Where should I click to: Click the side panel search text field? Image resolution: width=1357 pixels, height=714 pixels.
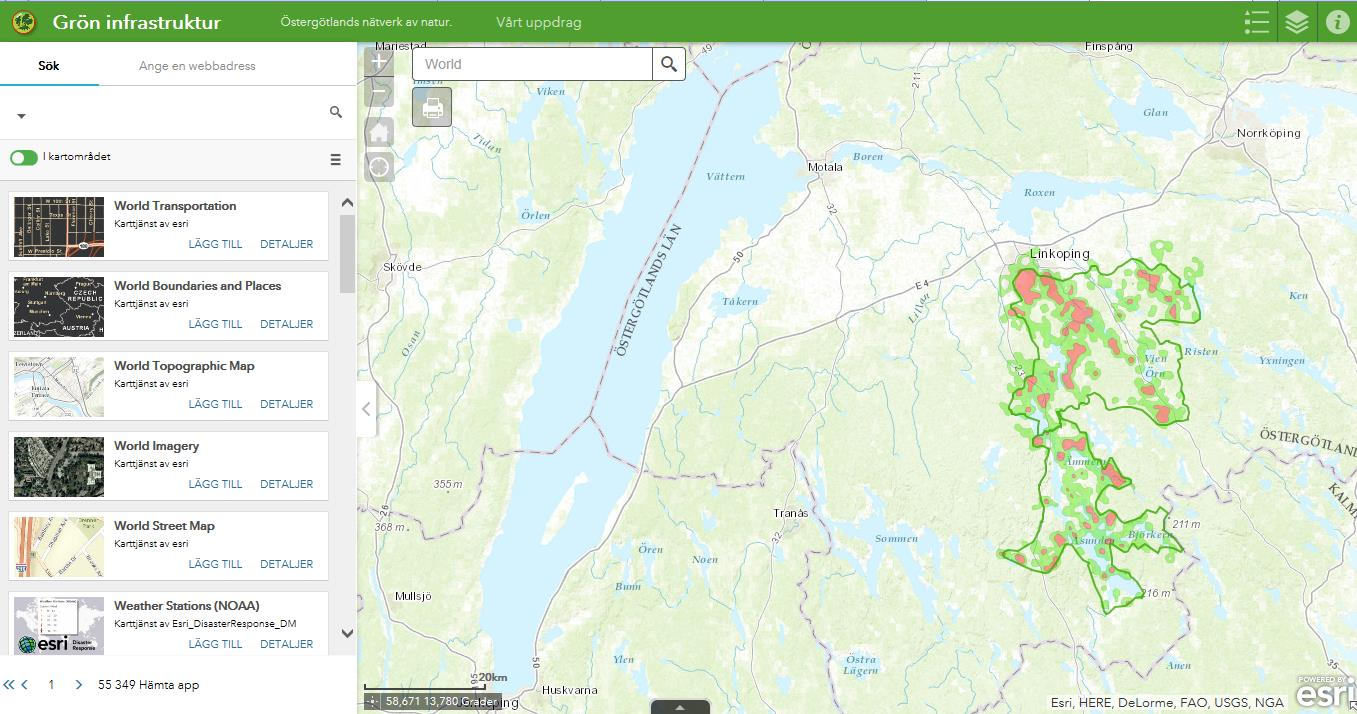tap(178, 113)
